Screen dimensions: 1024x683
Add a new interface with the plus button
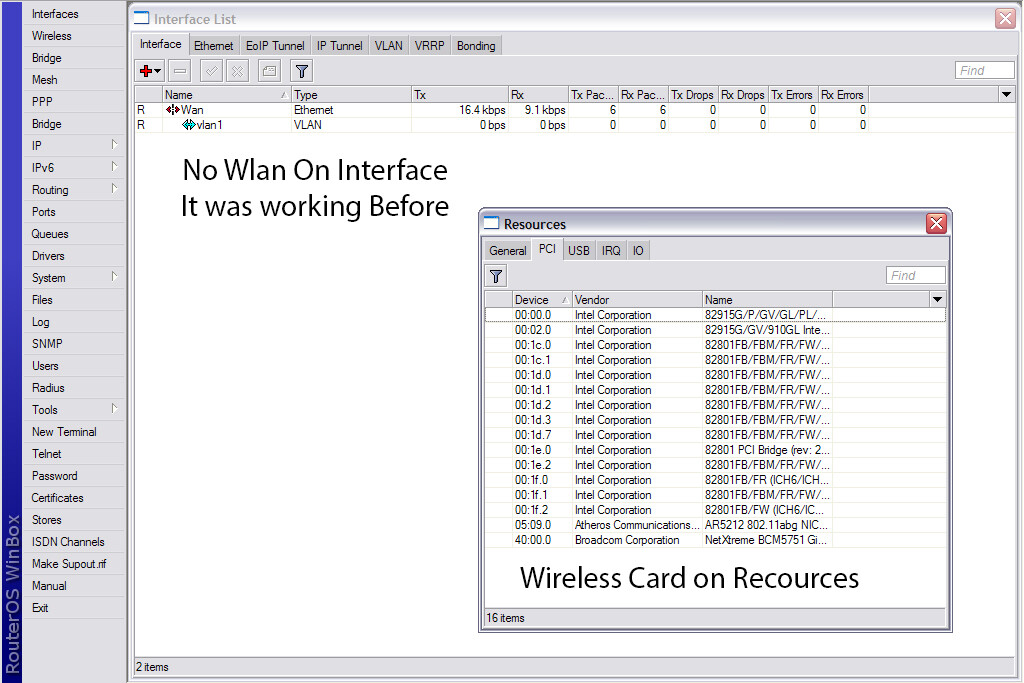[x=150, y=71]
